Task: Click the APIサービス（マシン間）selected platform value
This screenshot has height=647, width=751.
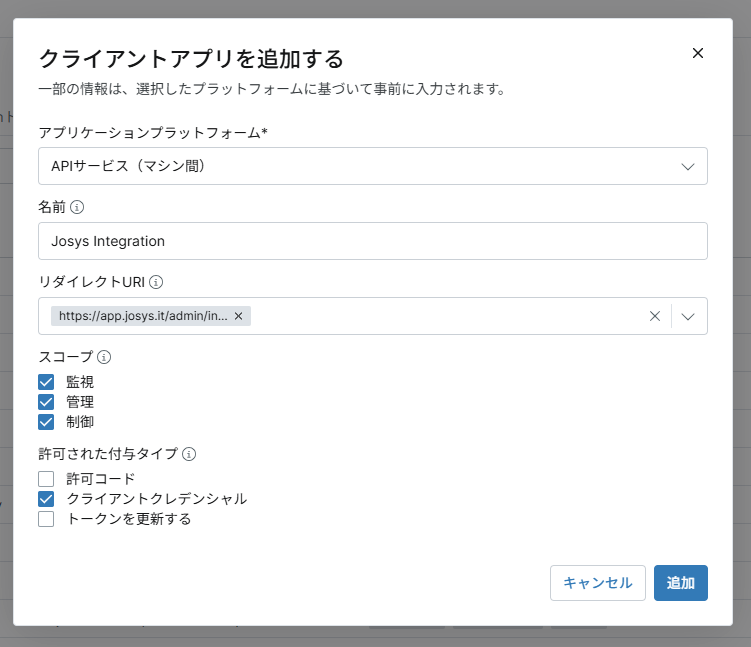Action: (x=128, y=167)
